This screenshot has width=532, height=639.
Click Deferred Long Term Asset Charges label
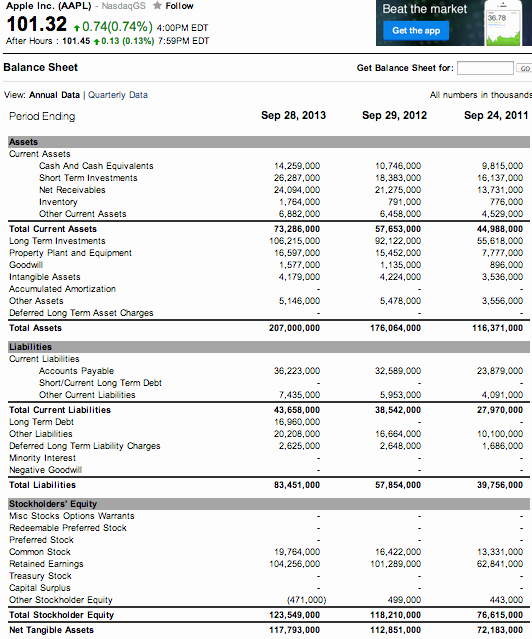pos(81,313)
